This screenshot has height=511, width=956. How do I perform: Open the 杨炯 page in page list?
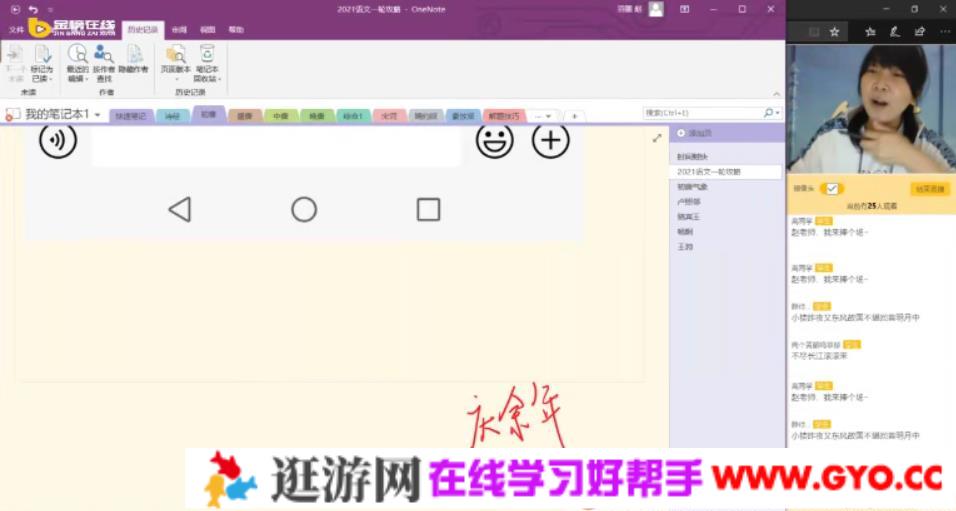click(685, 232)
